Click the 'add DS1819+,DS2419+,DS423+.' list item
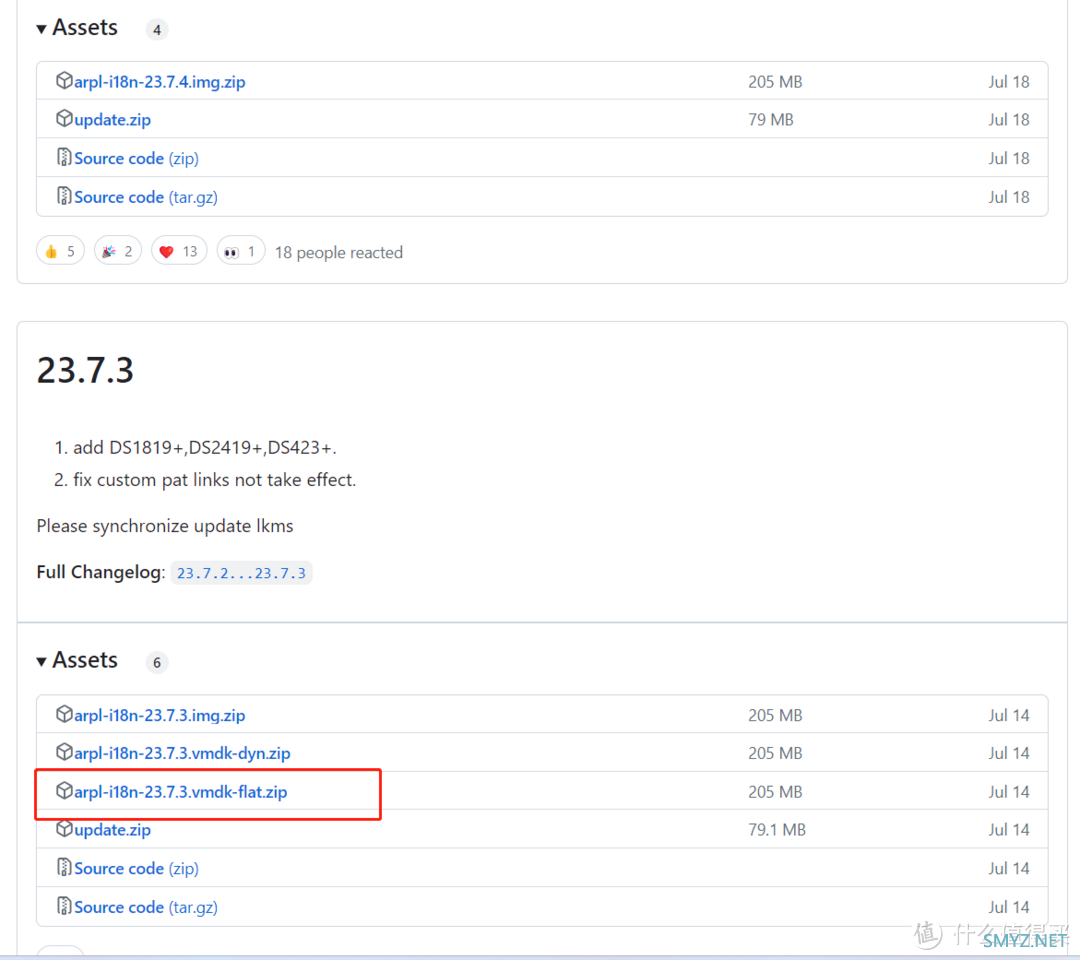This screenshot has width=1080, height=960. coord(205,448)
